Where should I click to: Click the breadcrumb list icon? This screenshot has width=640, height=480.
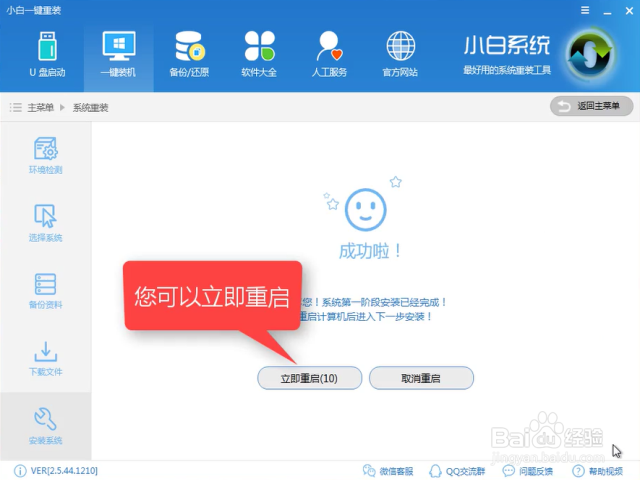pyautogui.click(x=16, y=107)
